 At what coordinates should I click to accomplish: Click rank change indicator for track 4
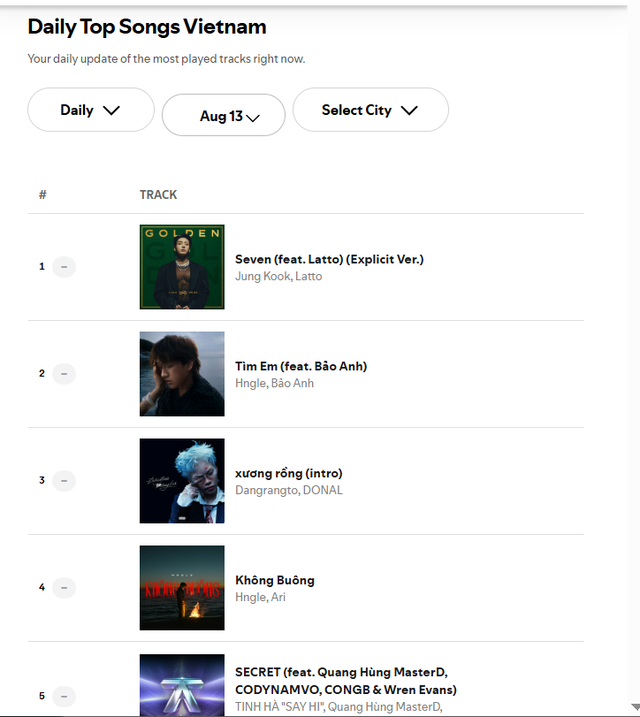pyautogui.click(x=64, y=588)
